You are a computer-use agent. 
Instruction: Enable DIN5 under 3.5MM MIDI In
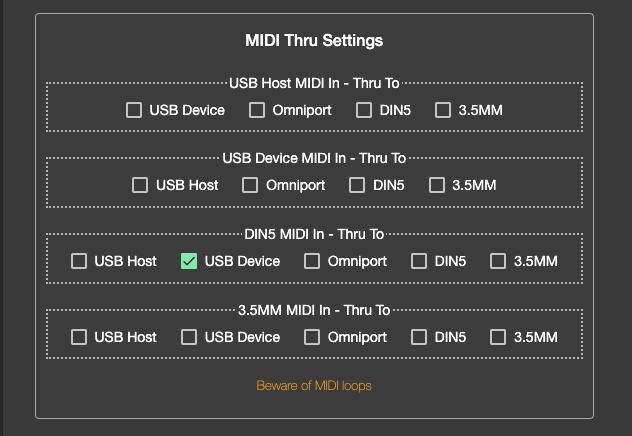[419, 337]
